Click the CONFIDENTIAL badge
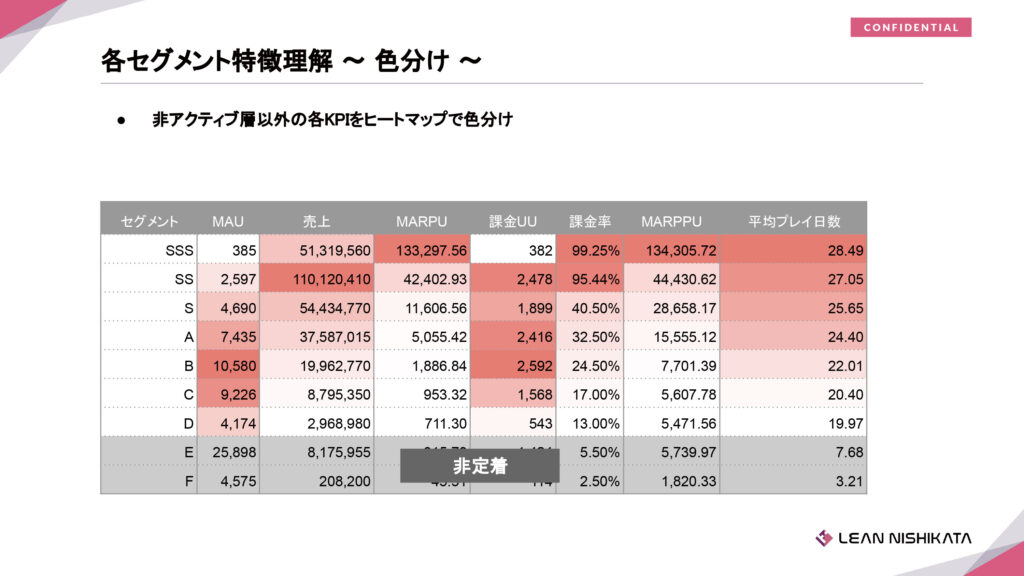The width and height of the screenshot is (1024, 576). (910, 27)
